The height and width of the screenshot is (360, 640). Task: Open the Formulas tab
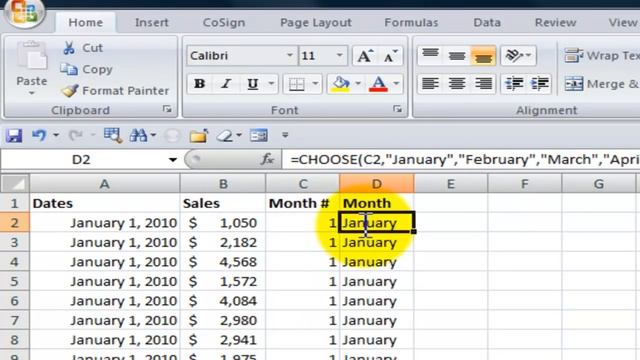tap(411, 22)
